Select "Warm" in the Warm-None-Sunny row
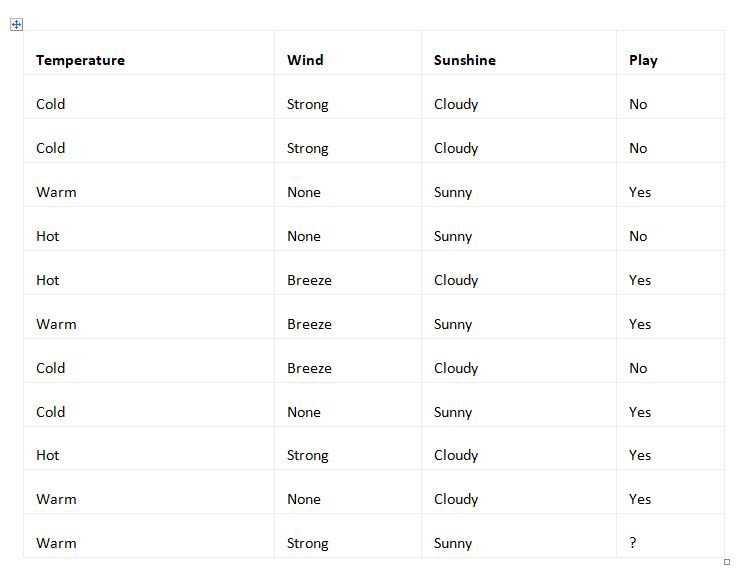The height and width of the screenshot is (584, 756). click(56, 192)
